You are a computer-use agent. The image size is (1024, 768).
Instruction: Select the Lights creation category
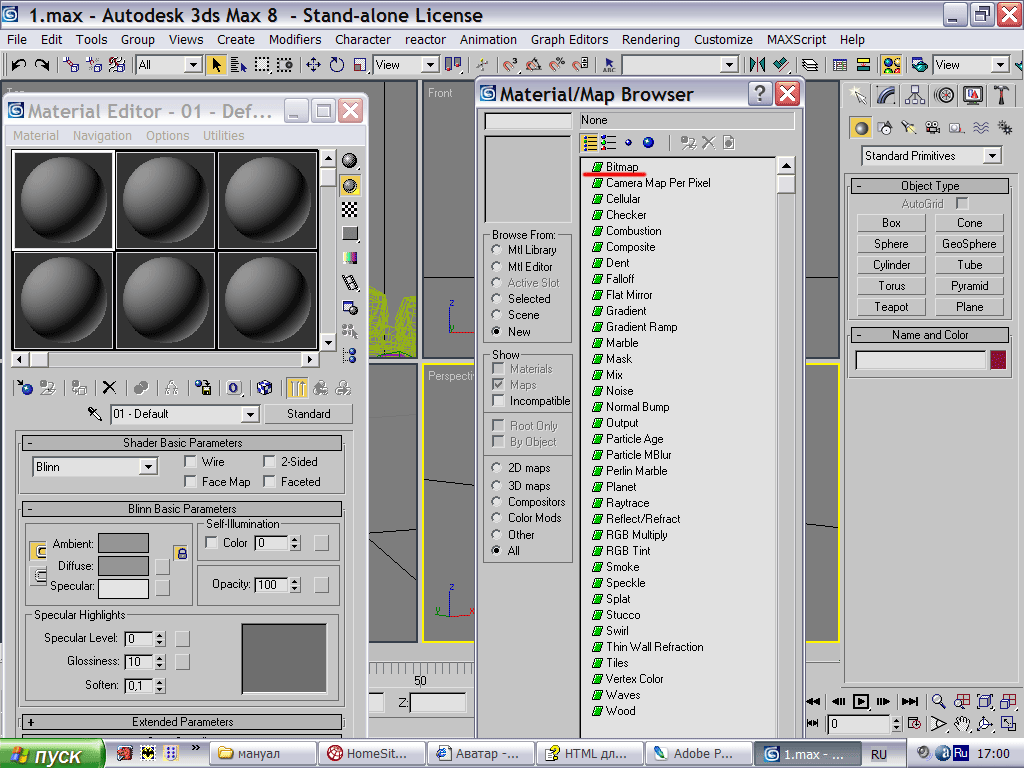[909, 127]
